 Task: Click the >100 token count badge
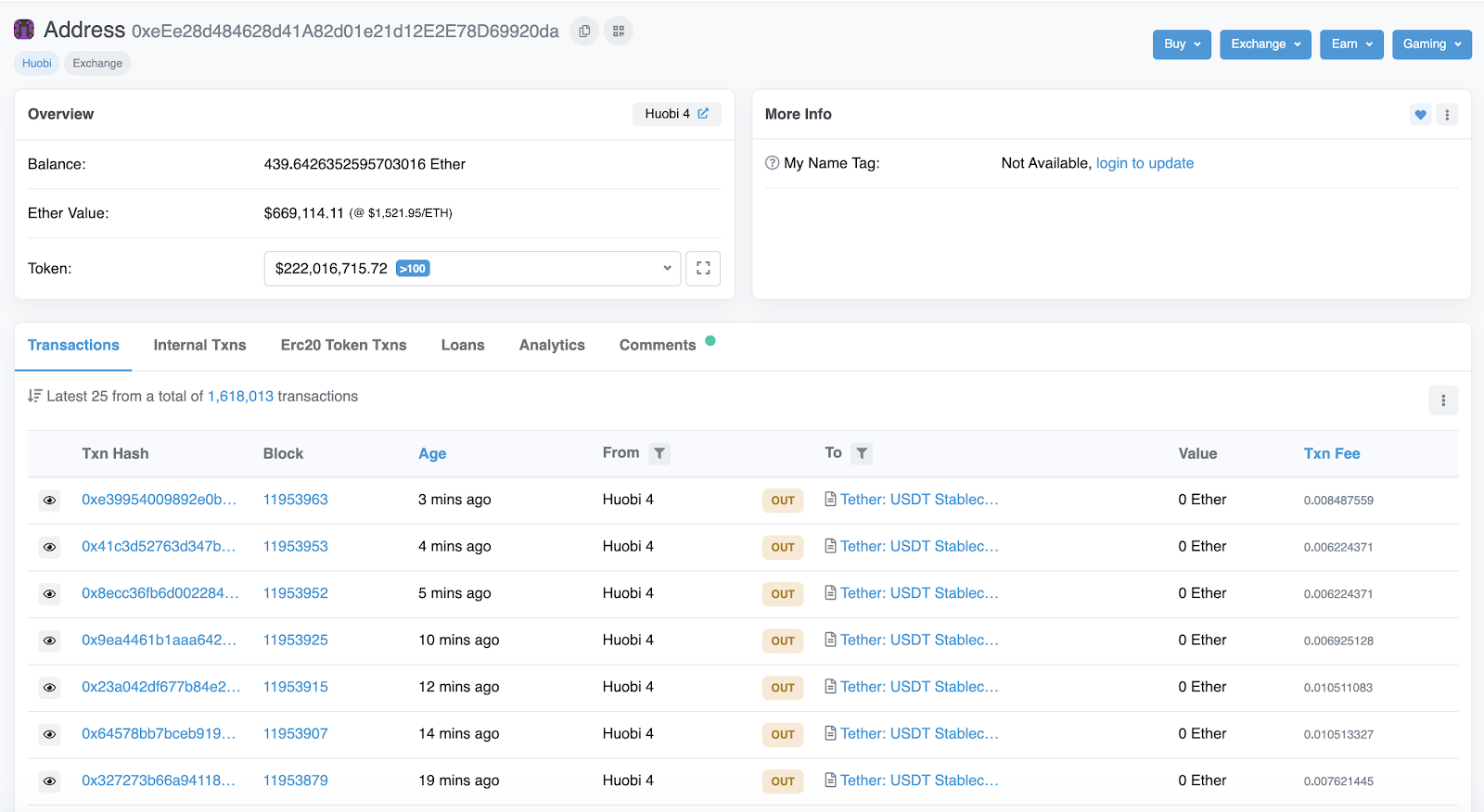[413, 269]
